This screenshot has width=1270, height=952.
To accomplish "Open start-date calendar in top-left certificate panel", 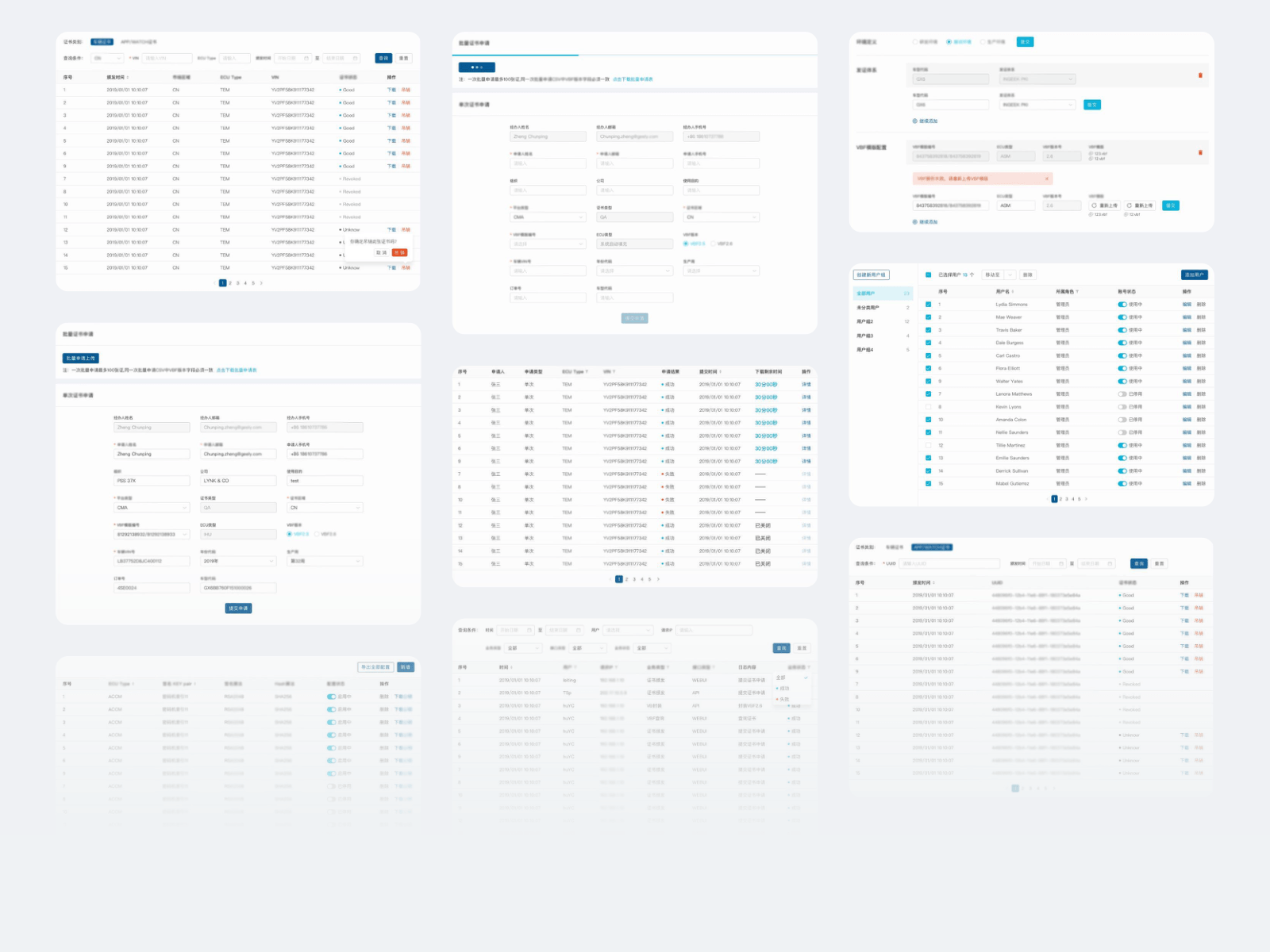I will pos(306,58).
